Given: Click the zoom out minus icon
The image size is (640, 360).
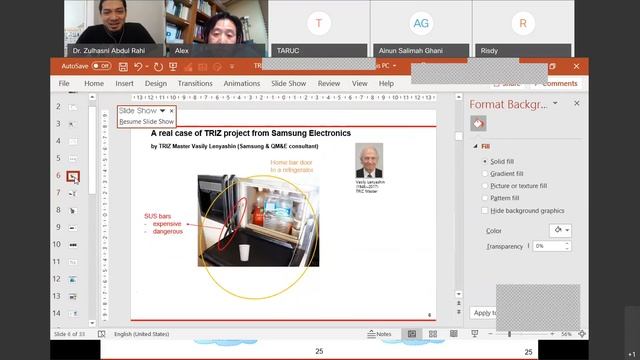Looking at the screenshot, I should pos(490,334).
